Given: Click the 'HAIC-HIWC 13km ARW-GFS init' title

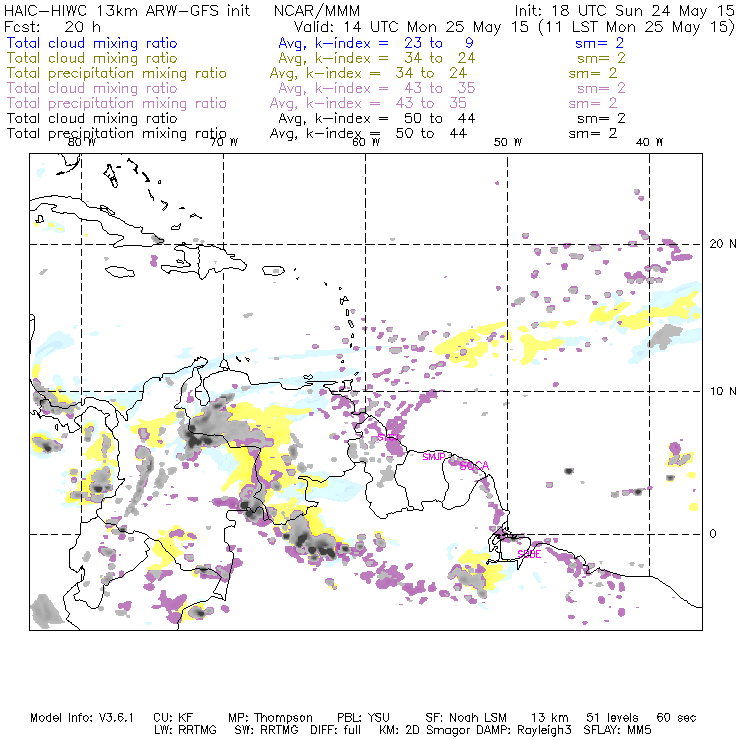Looking at the screenshot, I should [x=127, y=10].
